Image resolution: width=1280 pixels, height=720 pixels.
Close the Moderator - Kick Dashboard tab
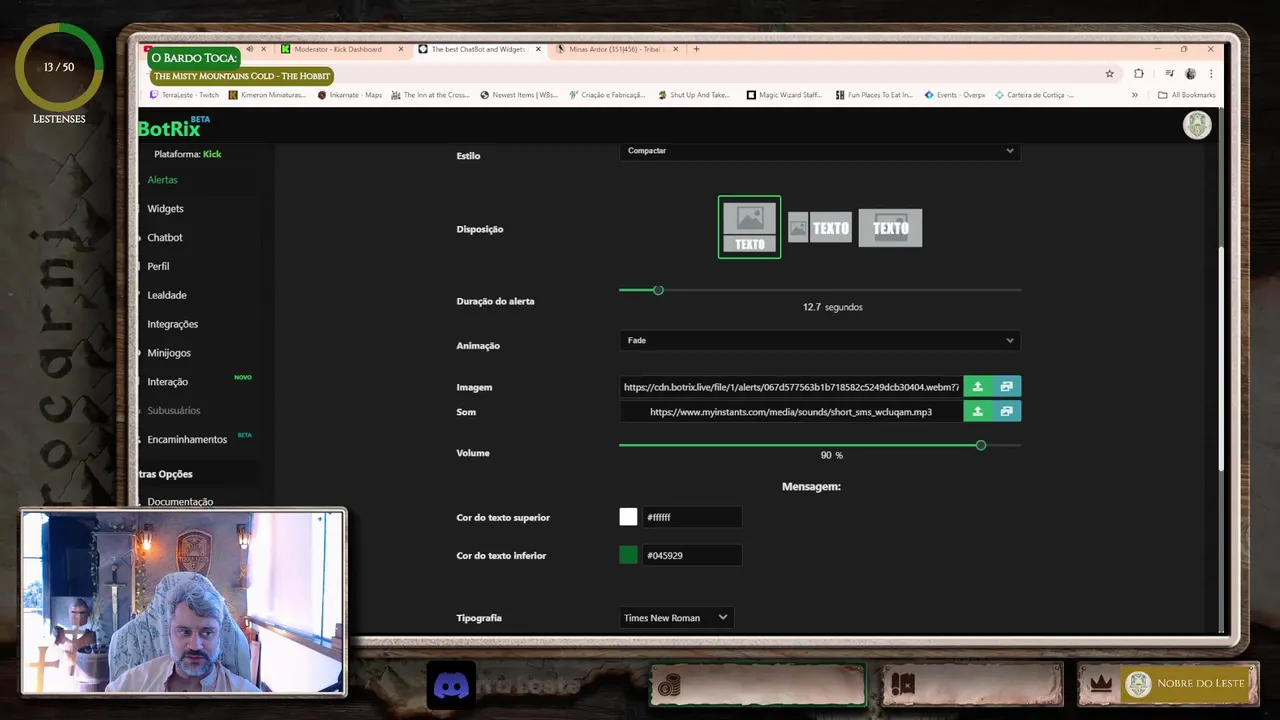click(401, 49)
